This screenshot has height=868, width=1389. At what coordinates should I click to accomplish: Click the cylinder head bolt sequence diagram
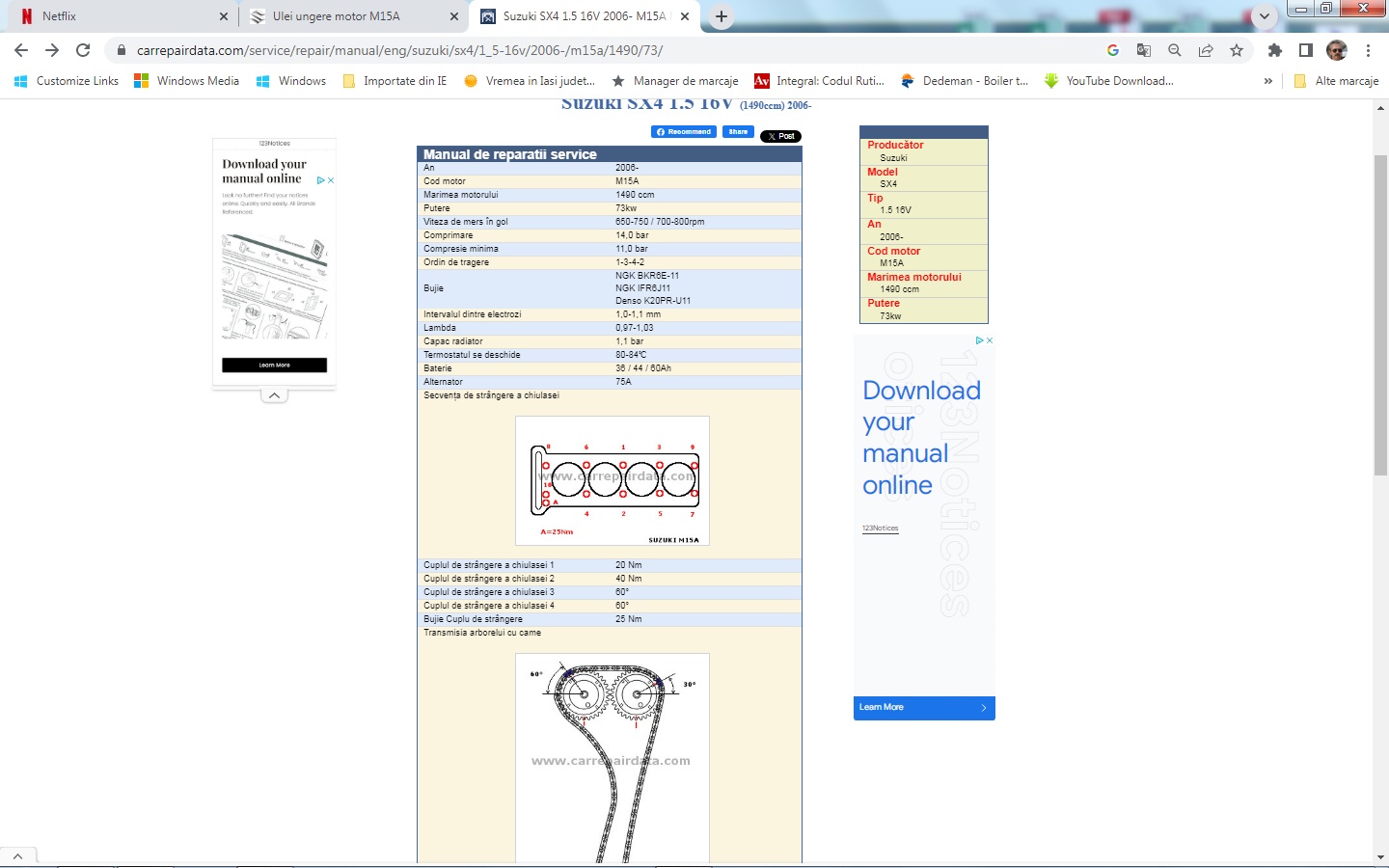[613, 481]
